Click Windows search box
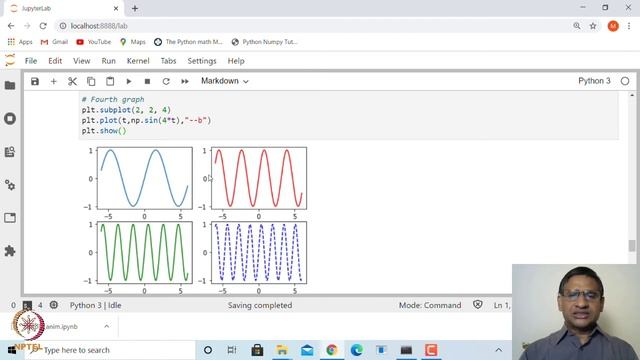The height and width of the screenshot is (360, 640). point(109,350)
